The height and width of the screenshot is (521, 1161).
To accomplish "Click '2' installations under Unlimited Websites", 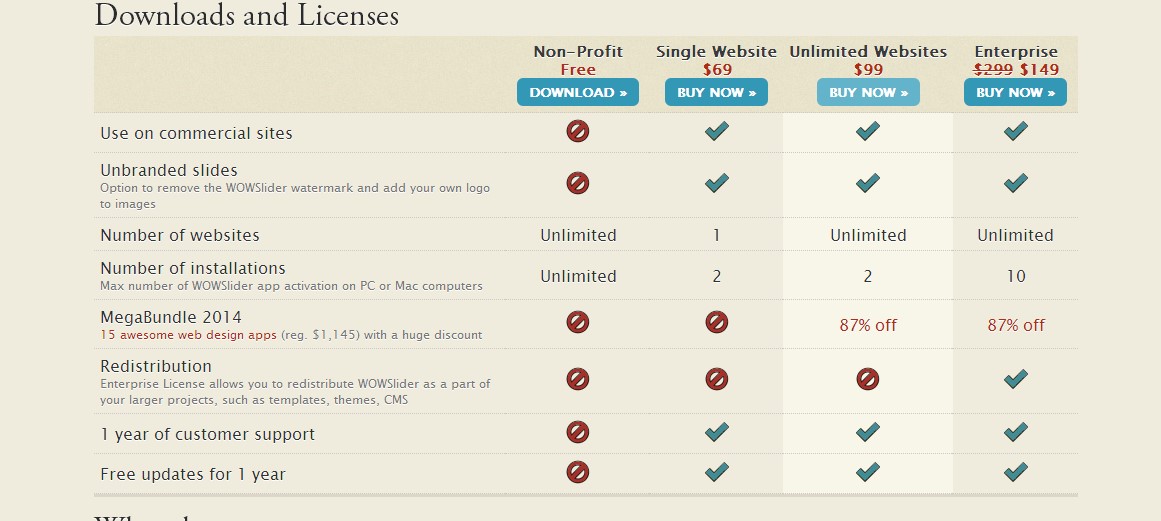I will [868, 276].
